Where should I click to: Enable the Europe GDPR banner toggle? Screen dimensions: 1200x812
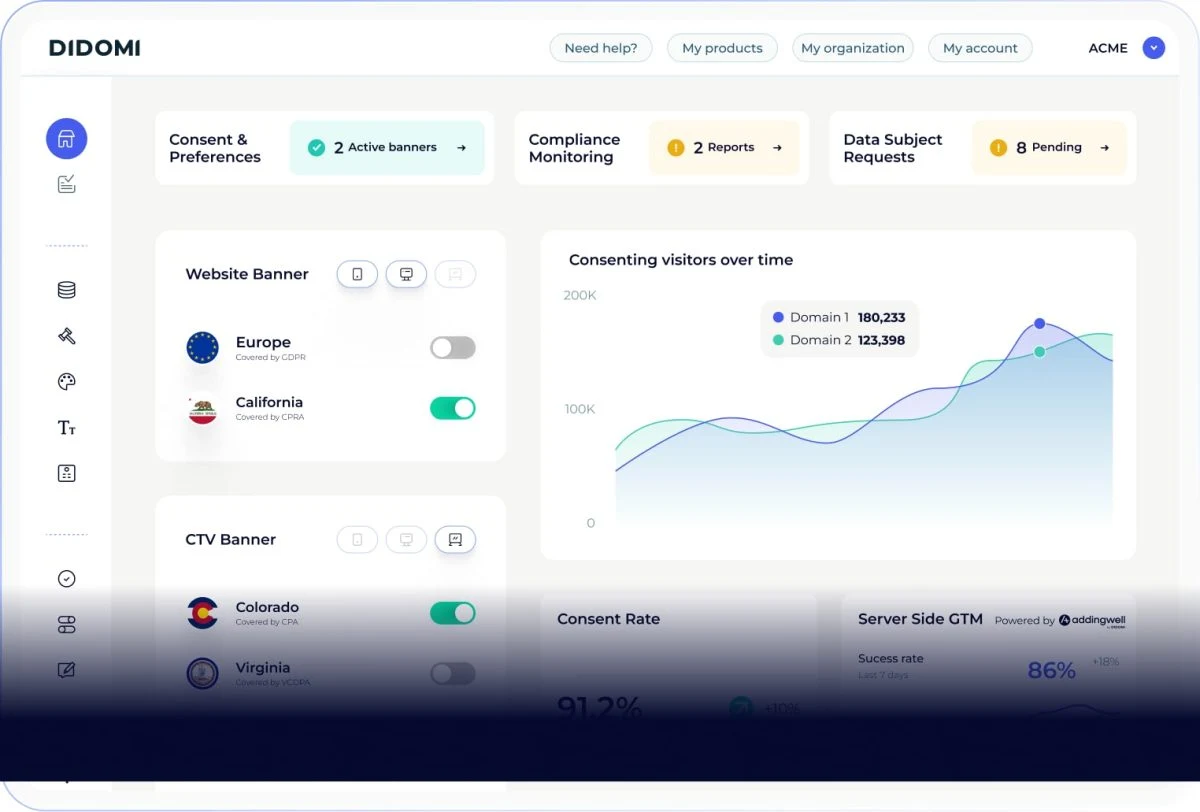tap(453, 348)
